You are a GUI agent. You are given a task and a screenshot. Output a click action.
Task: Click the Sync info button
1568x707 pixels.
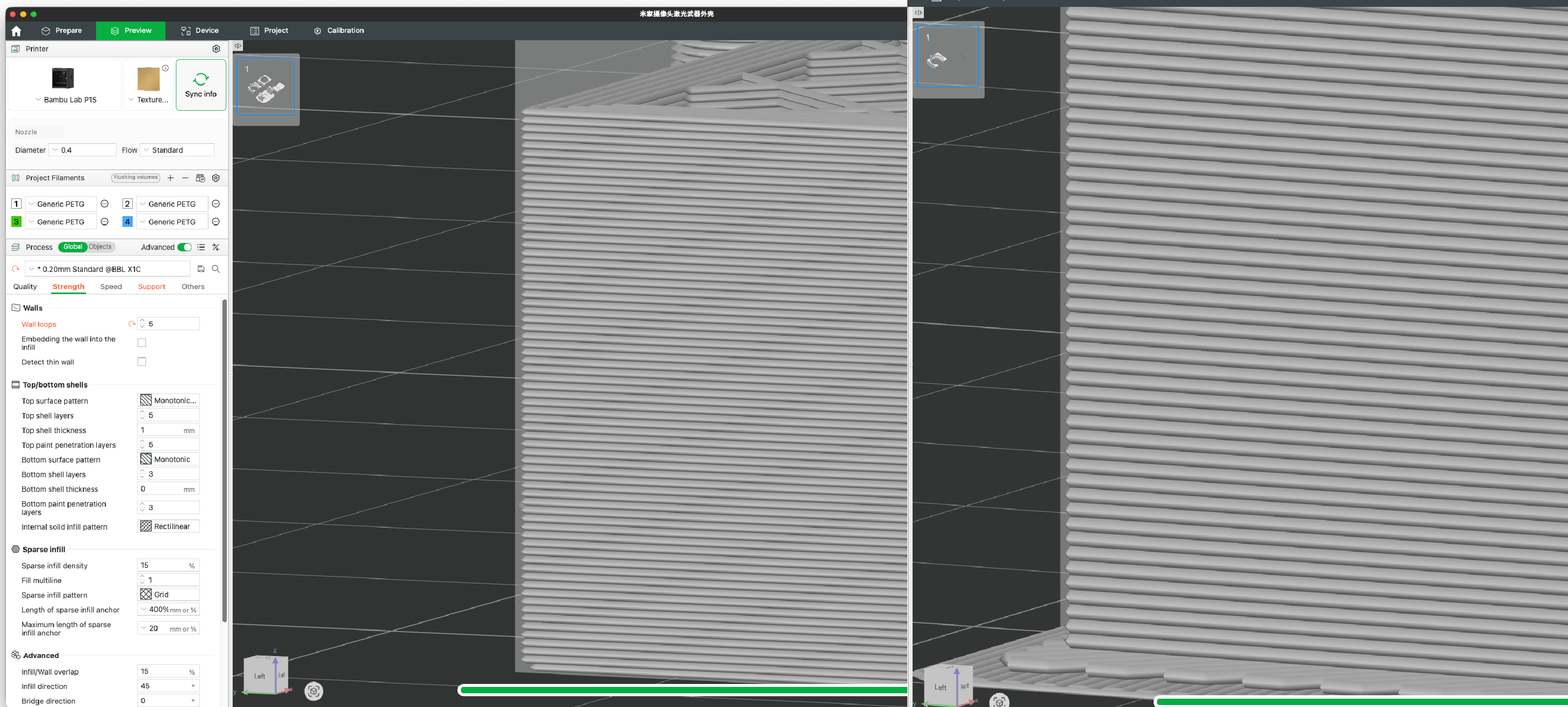201,85
